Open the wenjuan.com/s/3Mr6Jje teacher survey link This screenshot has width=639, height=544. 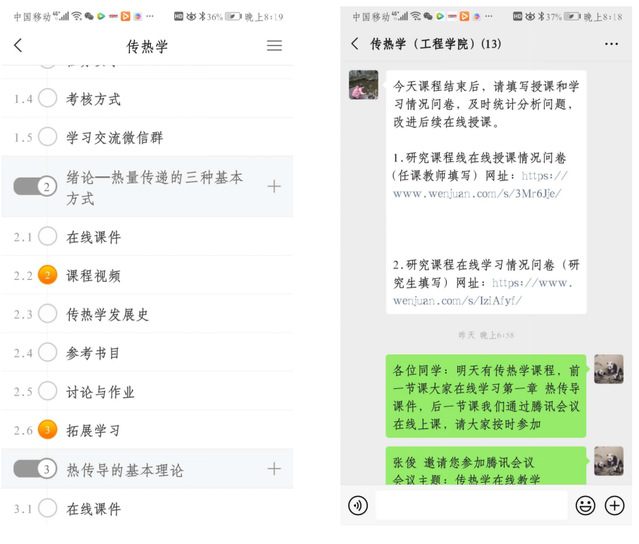(480, 185)
